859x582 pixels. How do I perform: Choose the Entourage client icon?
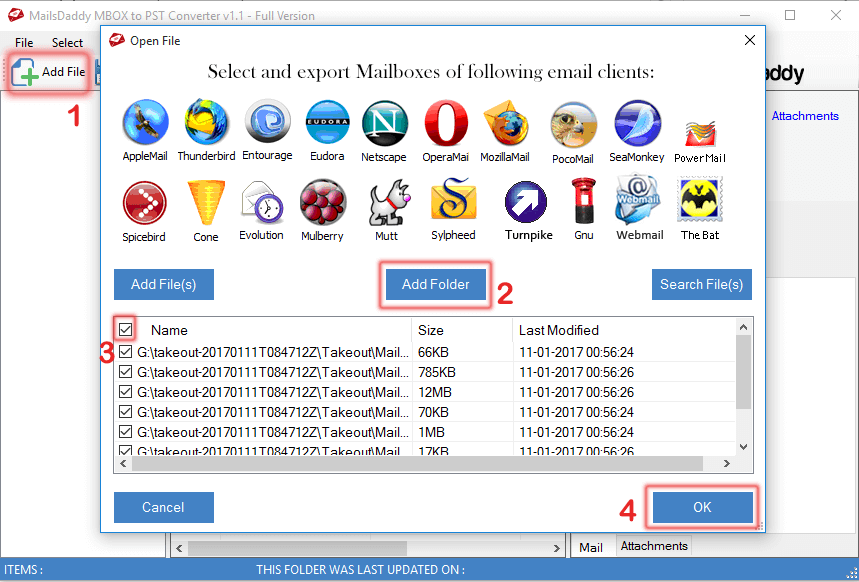pyautogui.click(x=267, y=122)
